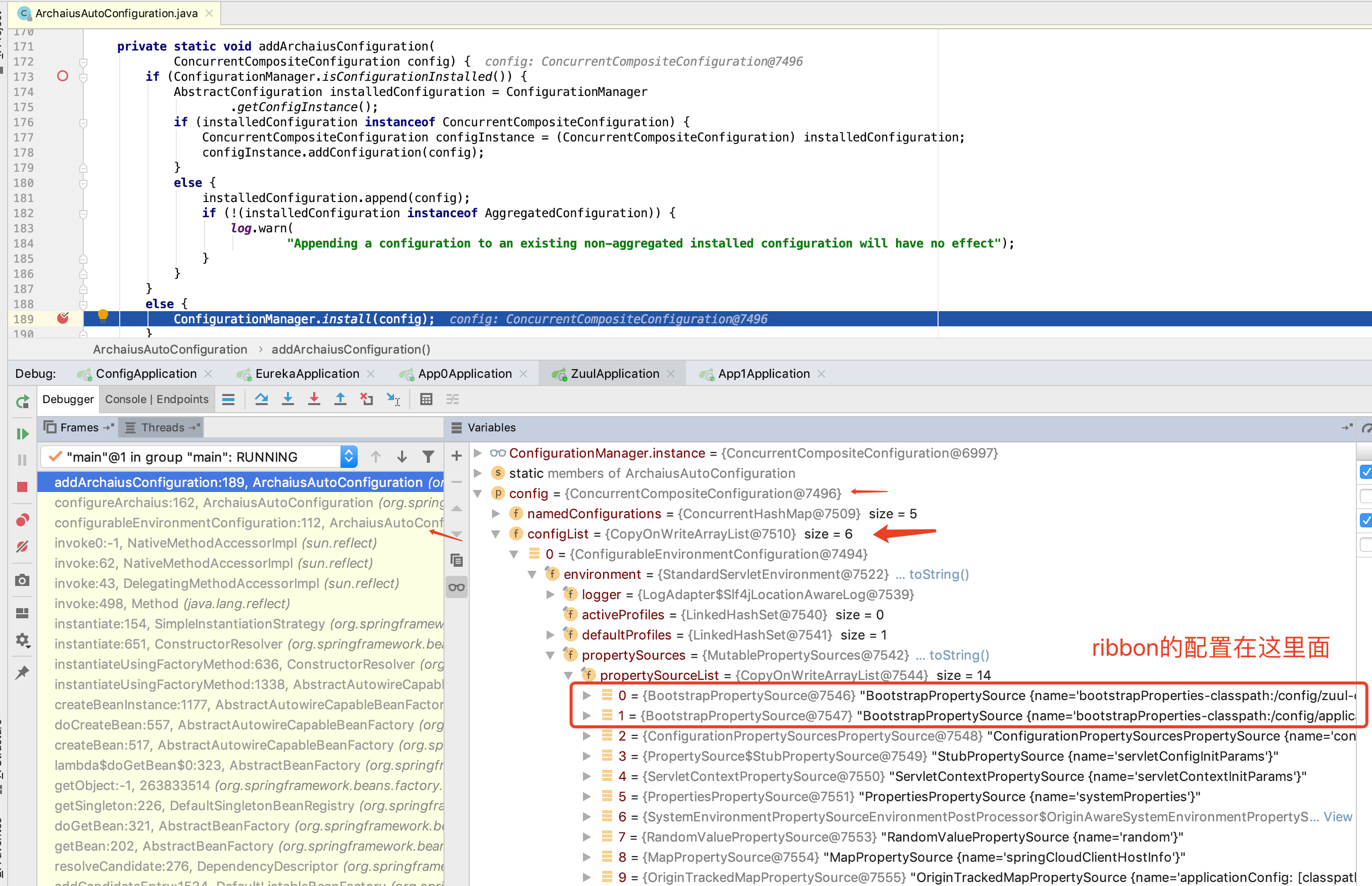Switch to the Threads tab
This screenshot has height=886, width=1372.
click(x=162, y=427)
